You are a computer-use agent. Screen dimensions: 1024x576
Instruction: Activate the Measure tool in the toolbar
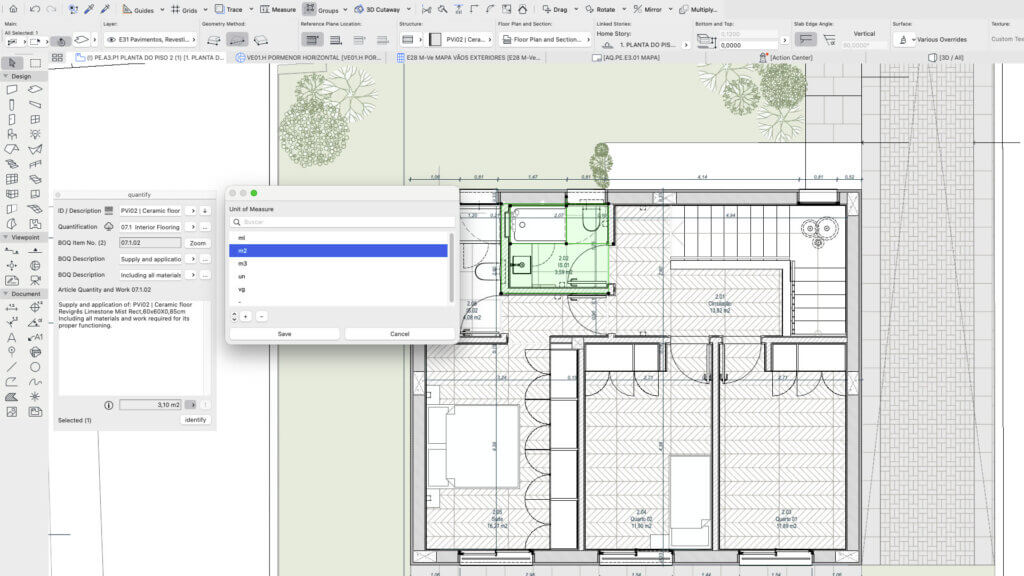(x=278, y=9)
